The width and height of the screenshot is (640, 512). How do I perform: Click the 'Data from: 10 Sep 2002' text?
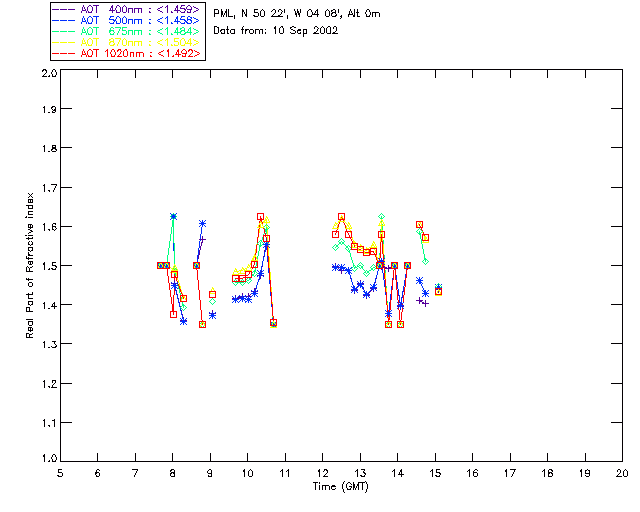click(x=276, y=31)
